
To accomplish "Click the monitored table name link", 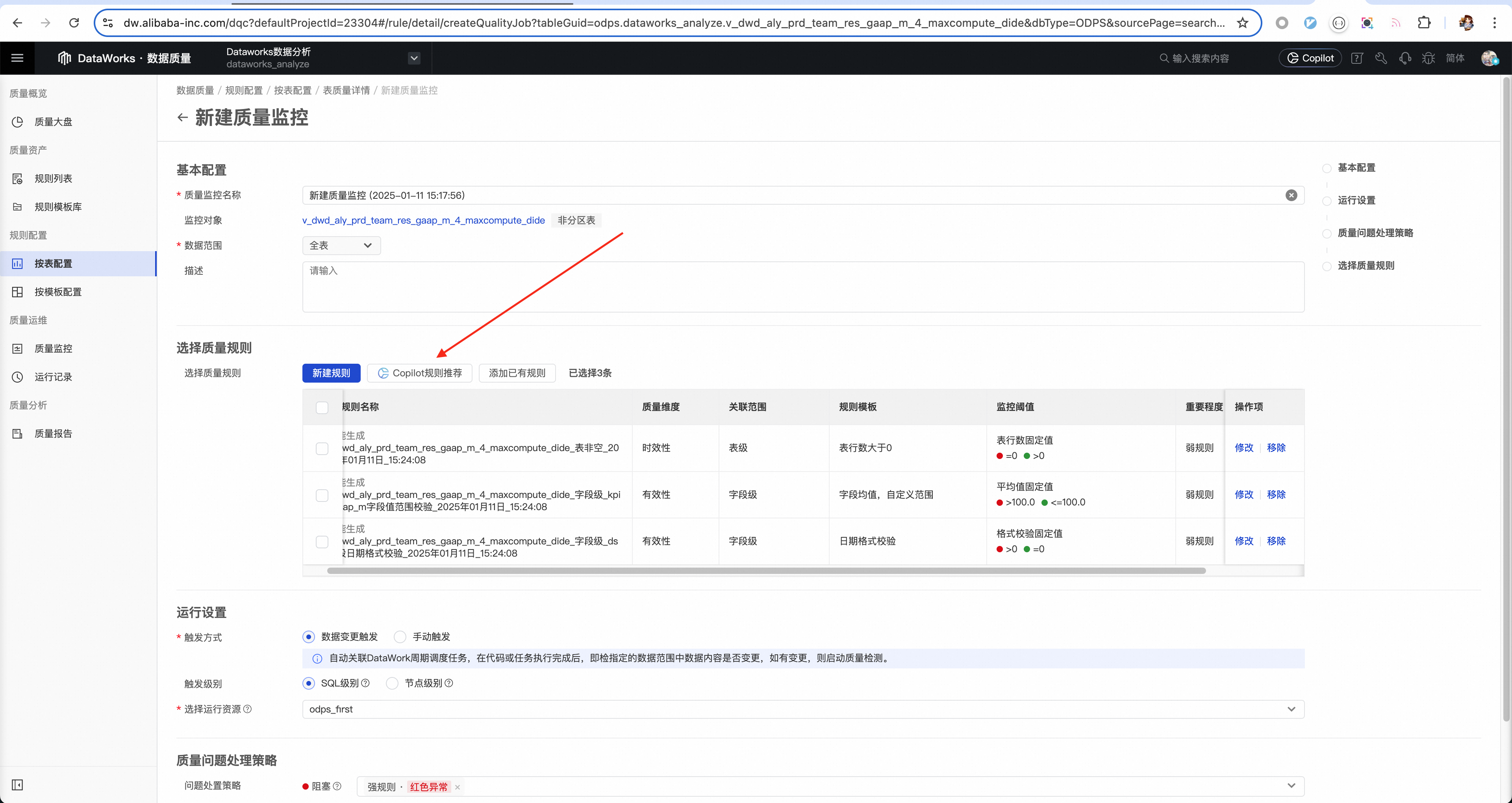I will click(x=423, y=221).
